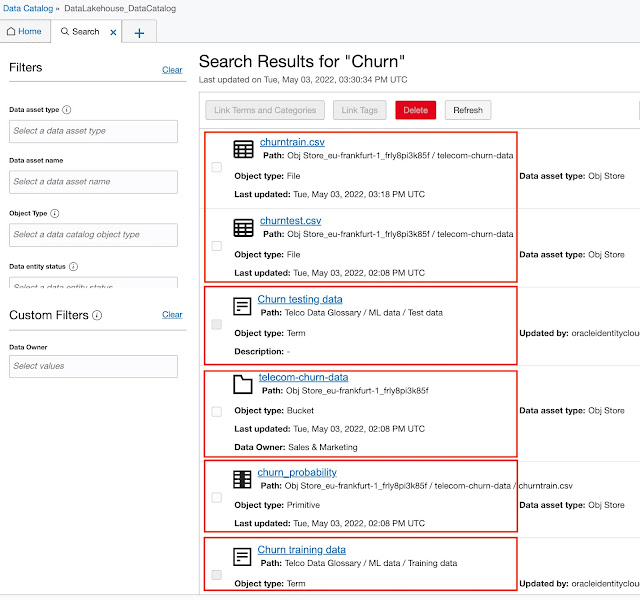The image size is (640, 600).
Task: Refresh the search results
Action: tap(468, 110)
